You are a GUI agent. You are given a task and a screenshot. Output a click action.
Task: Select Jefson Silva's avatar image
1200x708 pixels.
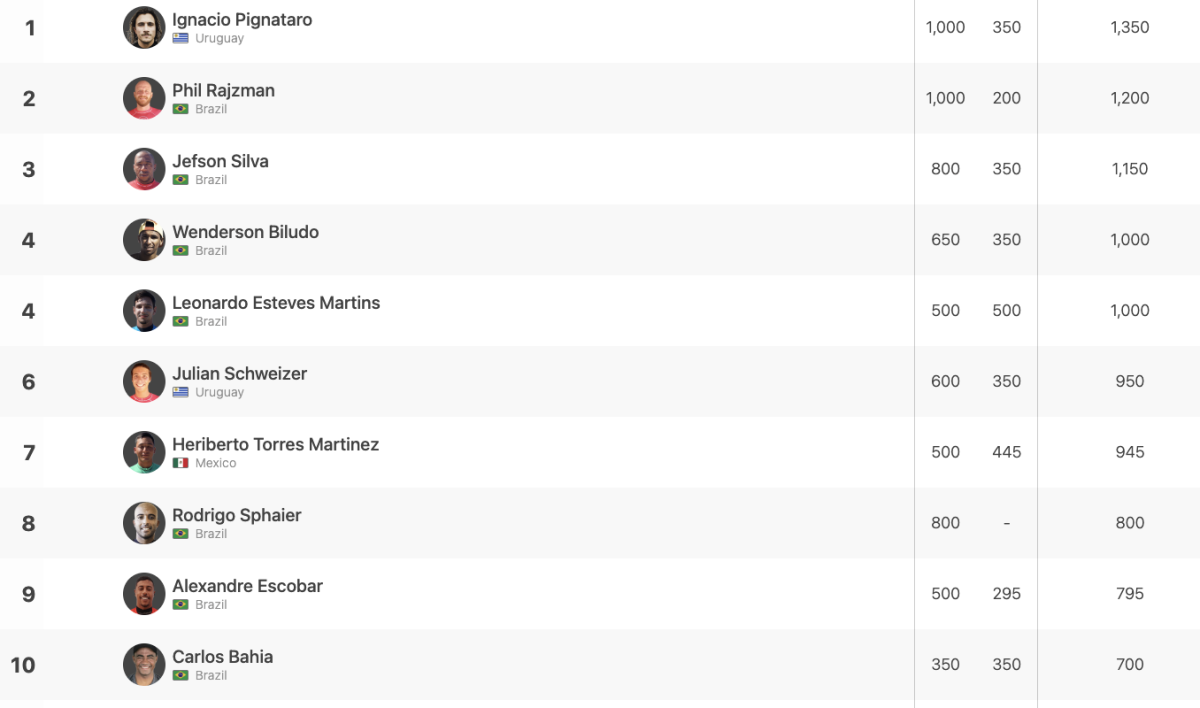pyautogui.click(x=144, y=169)
